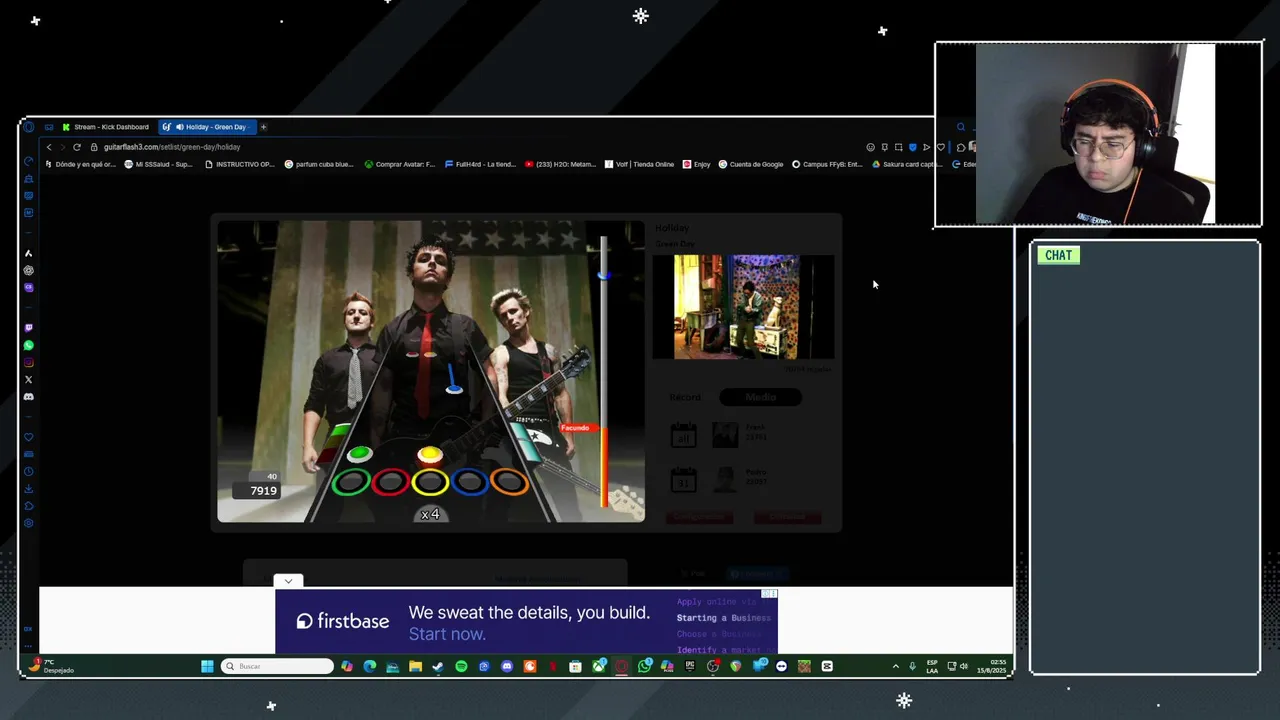
Task: Open WhatsApp in the browser sidebar
Action: (28, 345)
